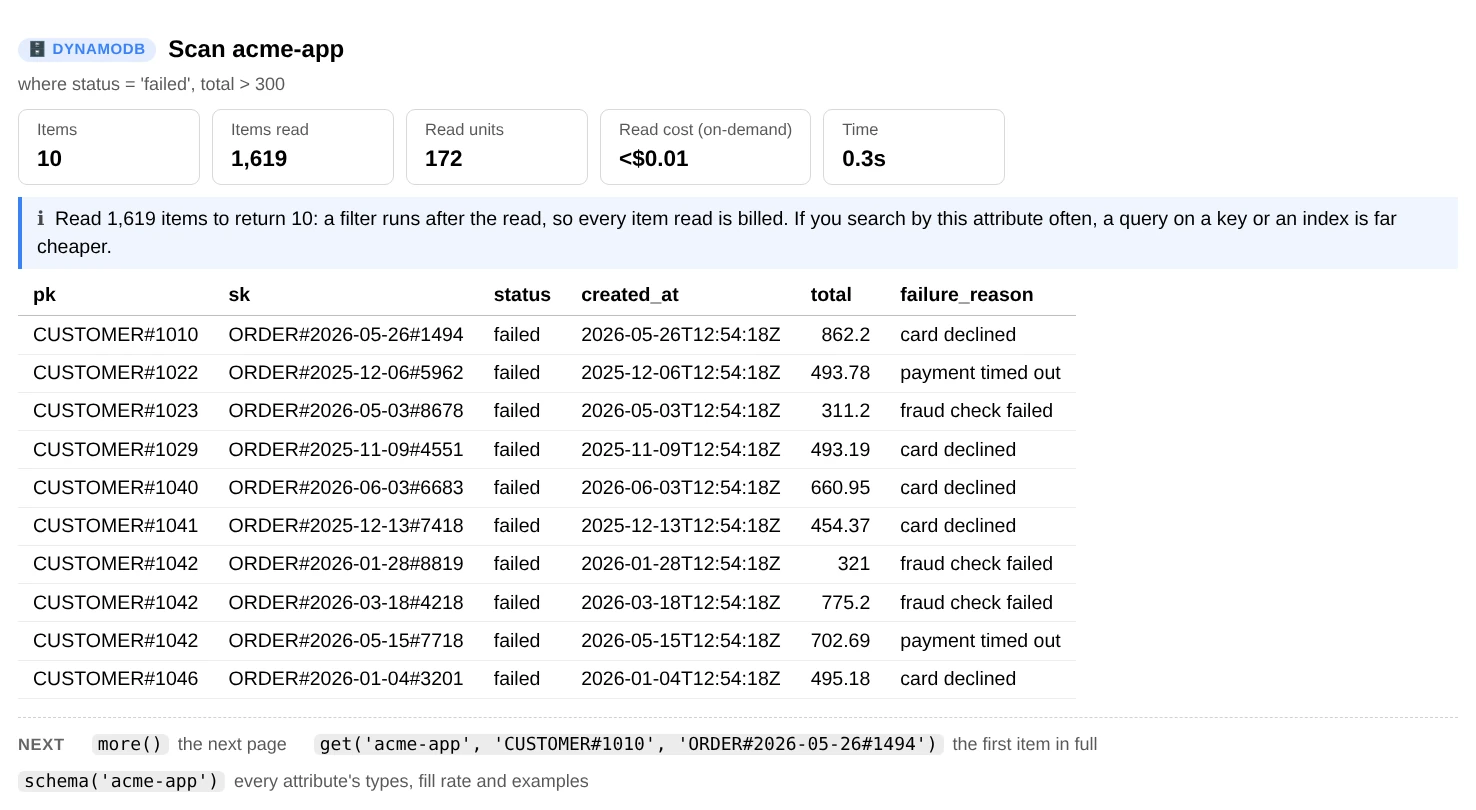Click 'card declined' in the CUSTOMER#1046 row
The image size is (1476, 810).
point(958,679)
